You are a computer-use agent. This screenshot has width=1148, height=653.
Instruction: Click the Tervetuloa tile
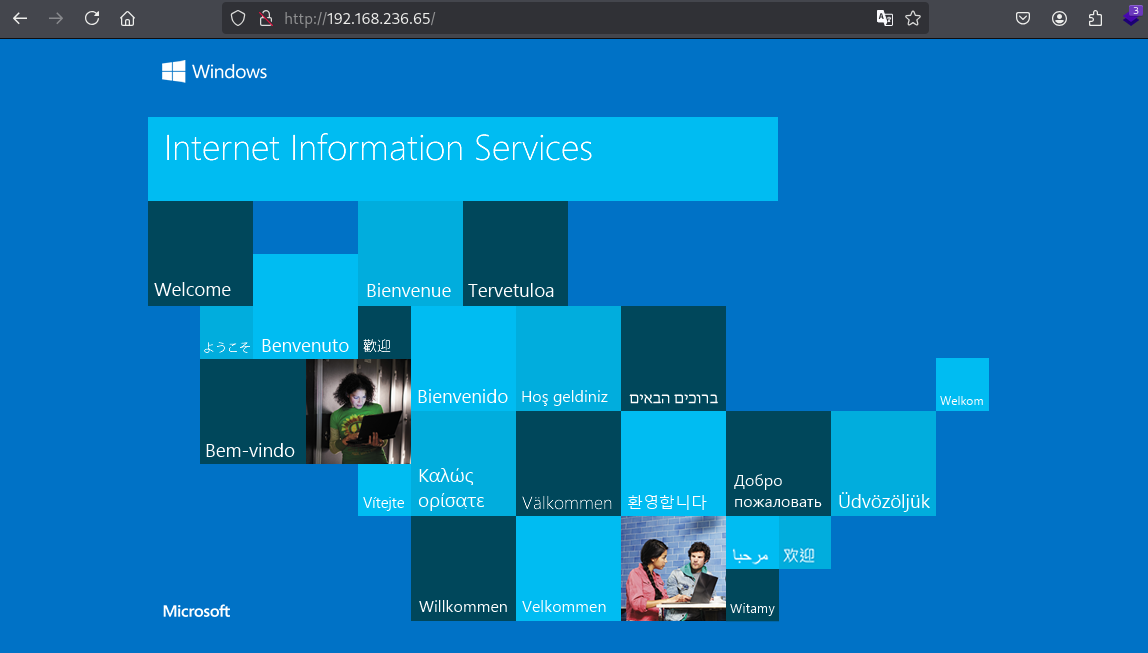click(515, 253)
